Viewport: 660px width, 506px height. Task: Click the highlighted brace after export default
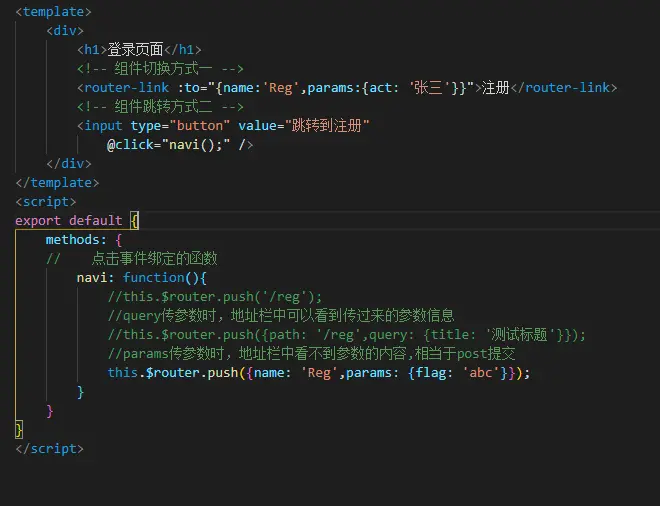pyautogui.click(x=134, y=221)
